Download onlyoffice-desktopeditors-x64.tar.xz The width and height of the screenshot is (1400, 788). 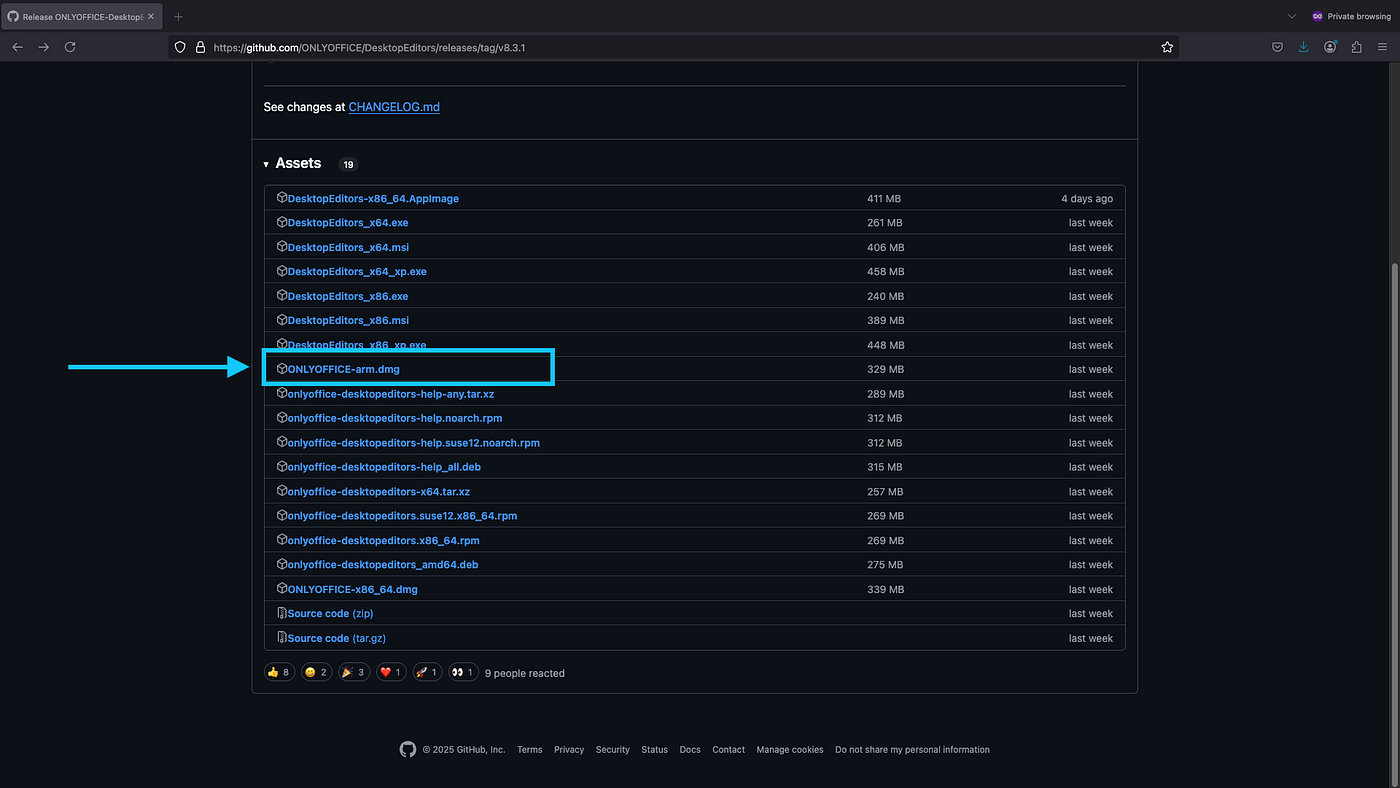379,492
